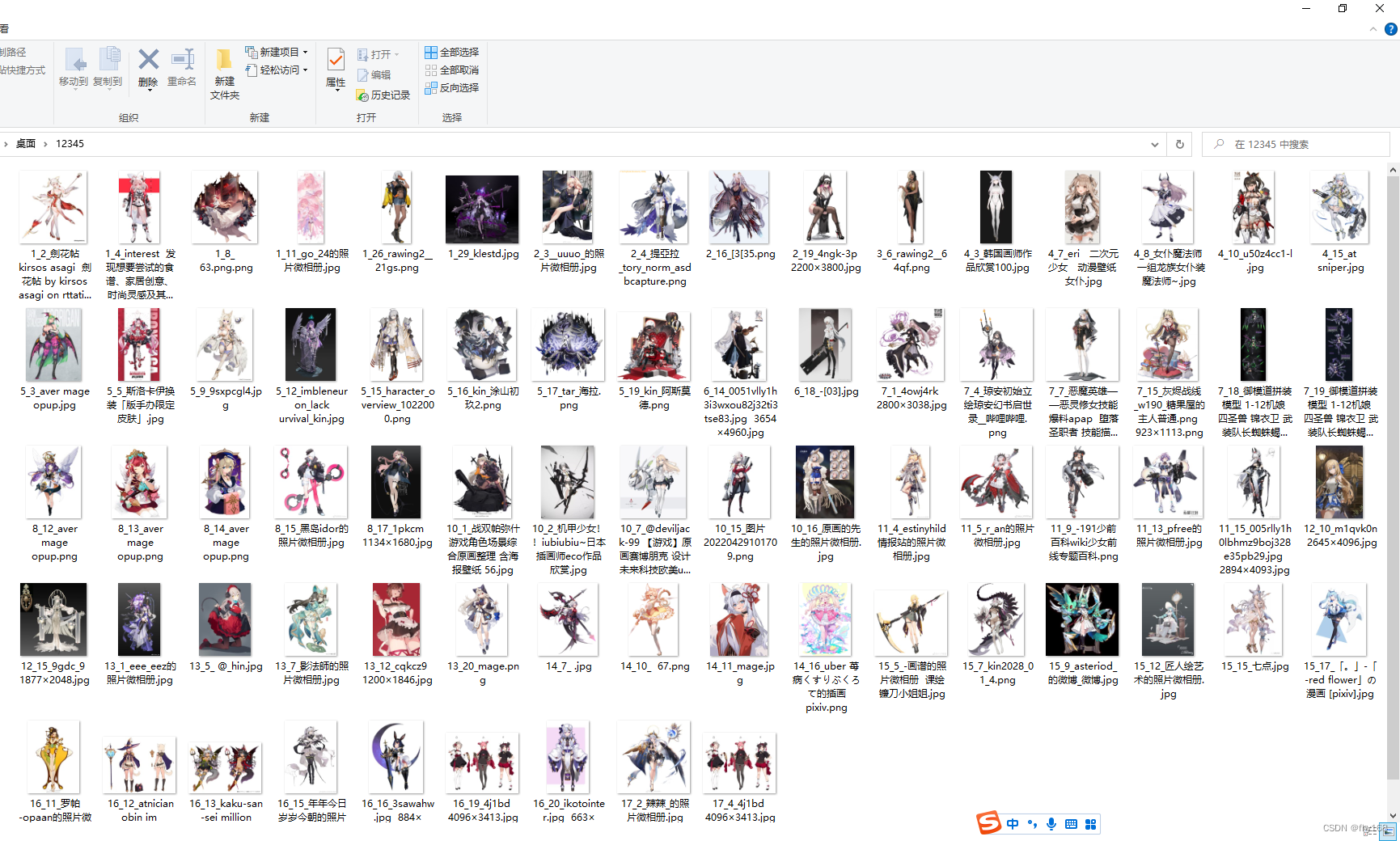
Task: Deselect everything with 全部取消
Action: [452, 70]
